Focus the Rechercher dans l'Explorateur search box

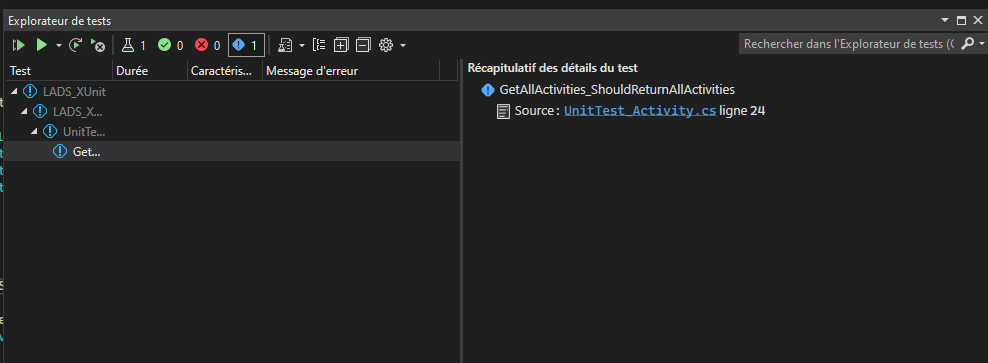click(848, 44)
